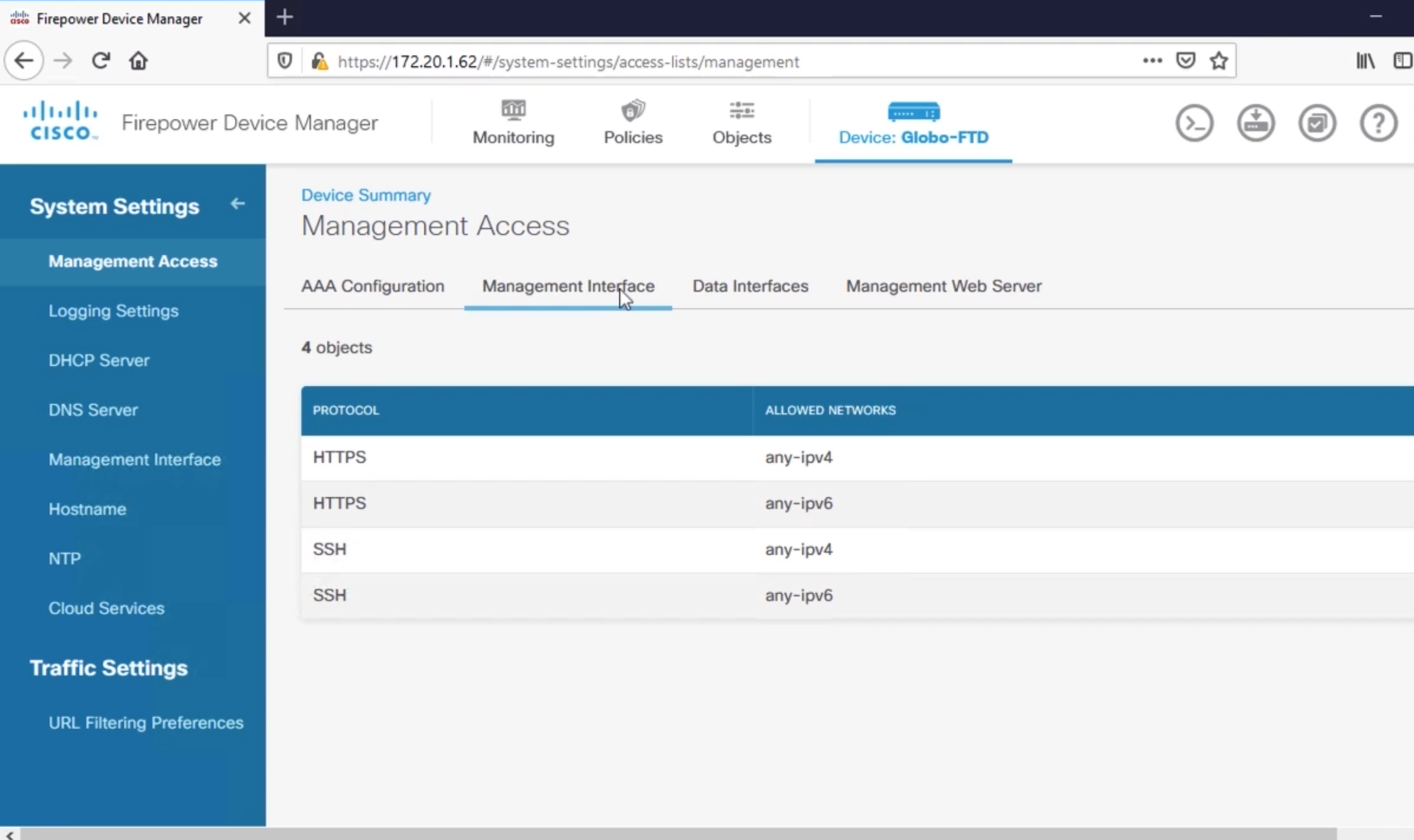Open the Monitoring menu
Viewport: 1414px width, 840px height.
(513, 123)
